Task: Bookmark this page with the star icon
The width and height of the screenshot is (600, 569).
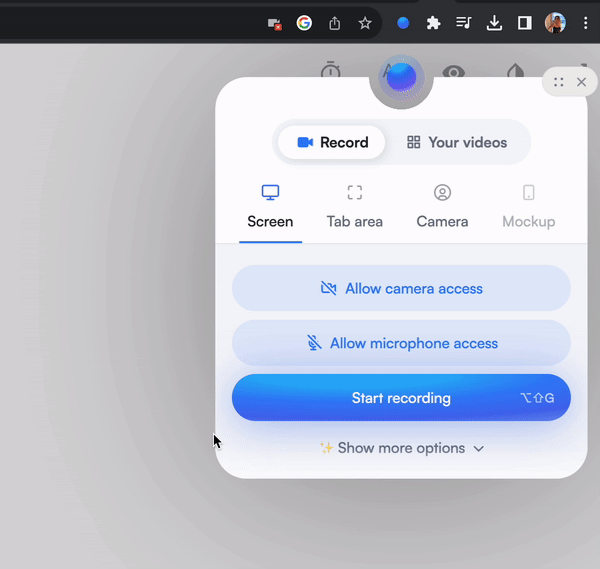Action: (x=365, y=23)
